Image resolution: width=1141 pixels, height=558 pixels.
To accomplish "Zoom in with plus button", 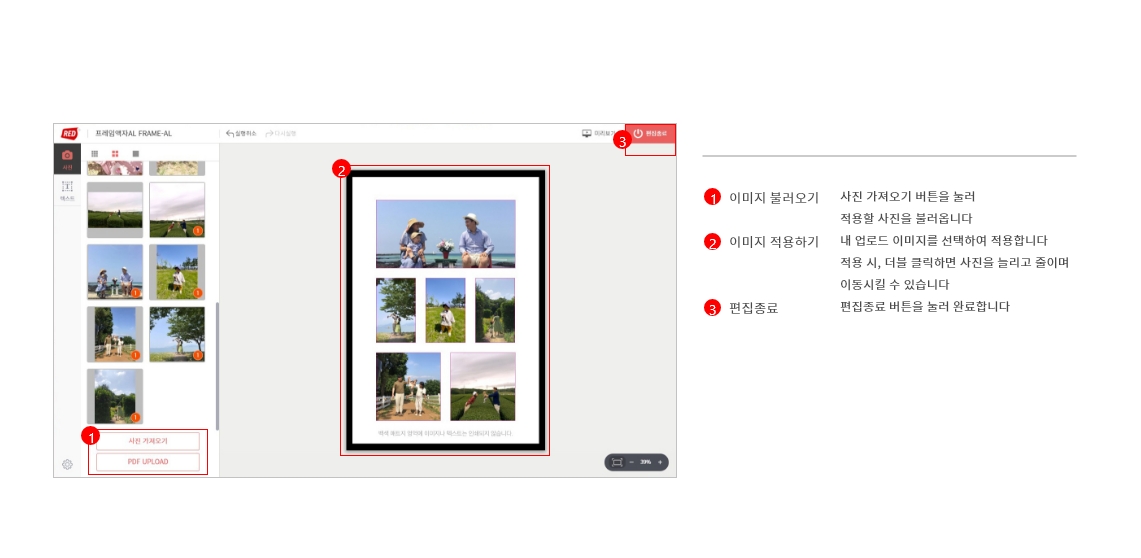I will (659, 462).
